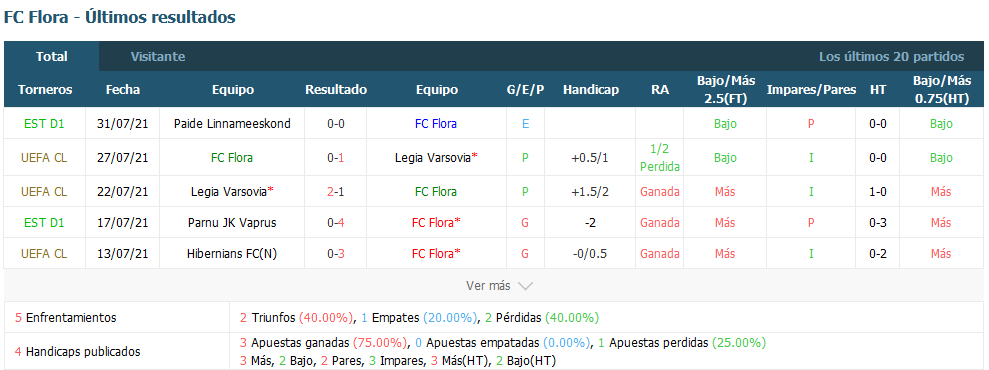This screenshot has width=989, height=370.
Task: Open Paide Linnameeskond team link
Action: tap(232, 124)
